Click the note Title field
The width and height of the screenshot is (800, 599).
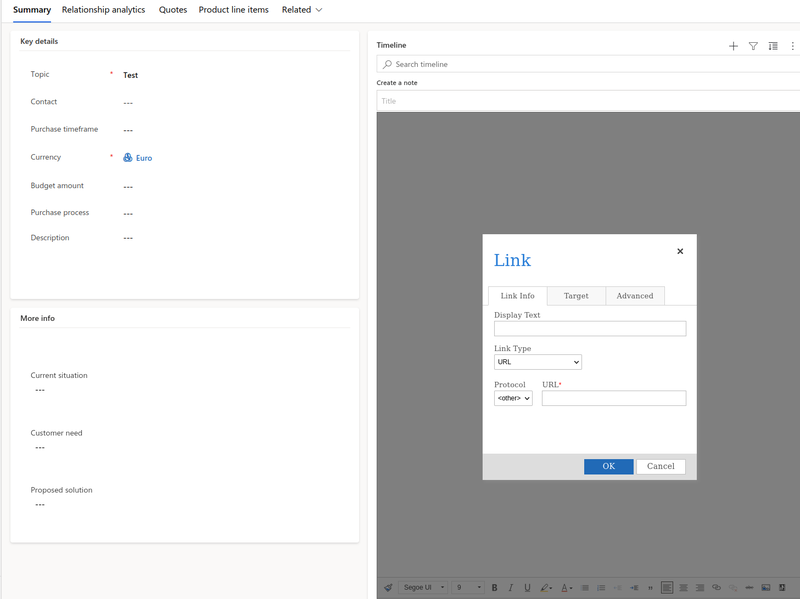tap(588, 101)
